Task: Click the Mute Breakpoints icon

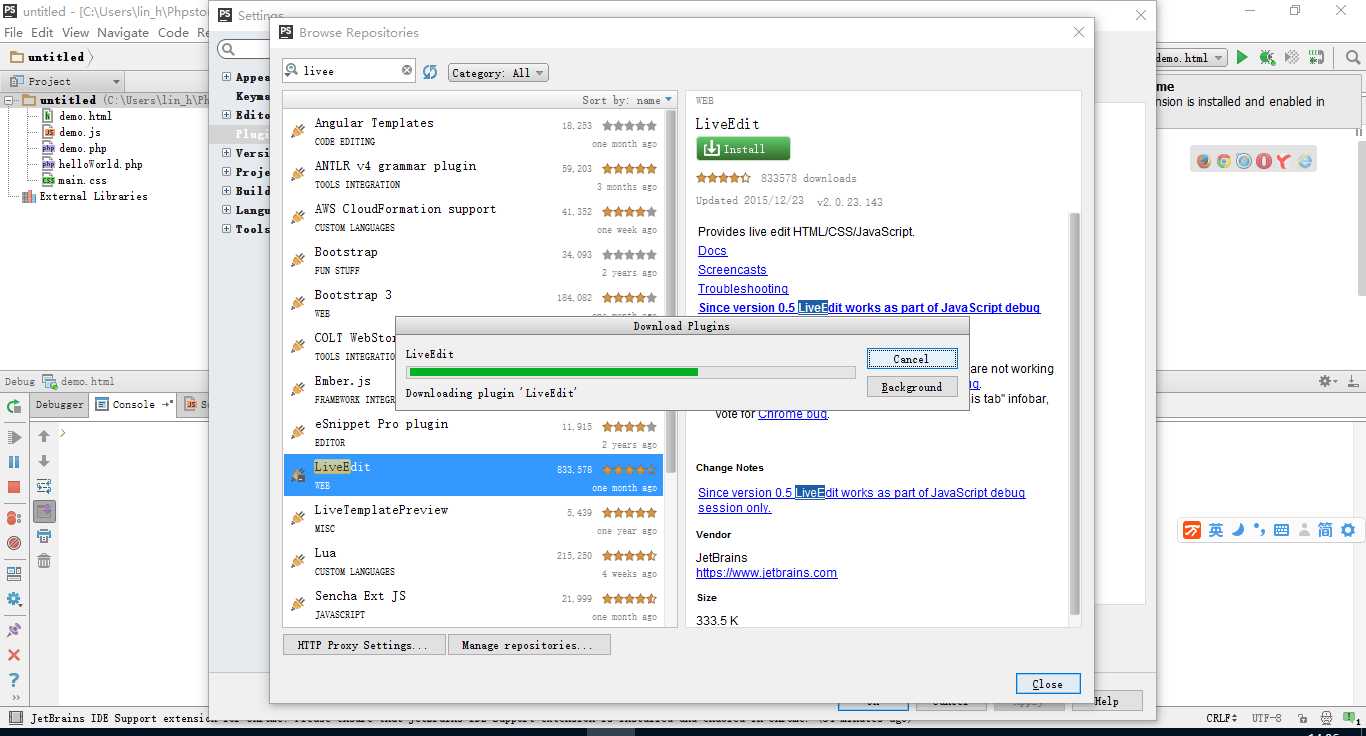Action: click(14, 543)
